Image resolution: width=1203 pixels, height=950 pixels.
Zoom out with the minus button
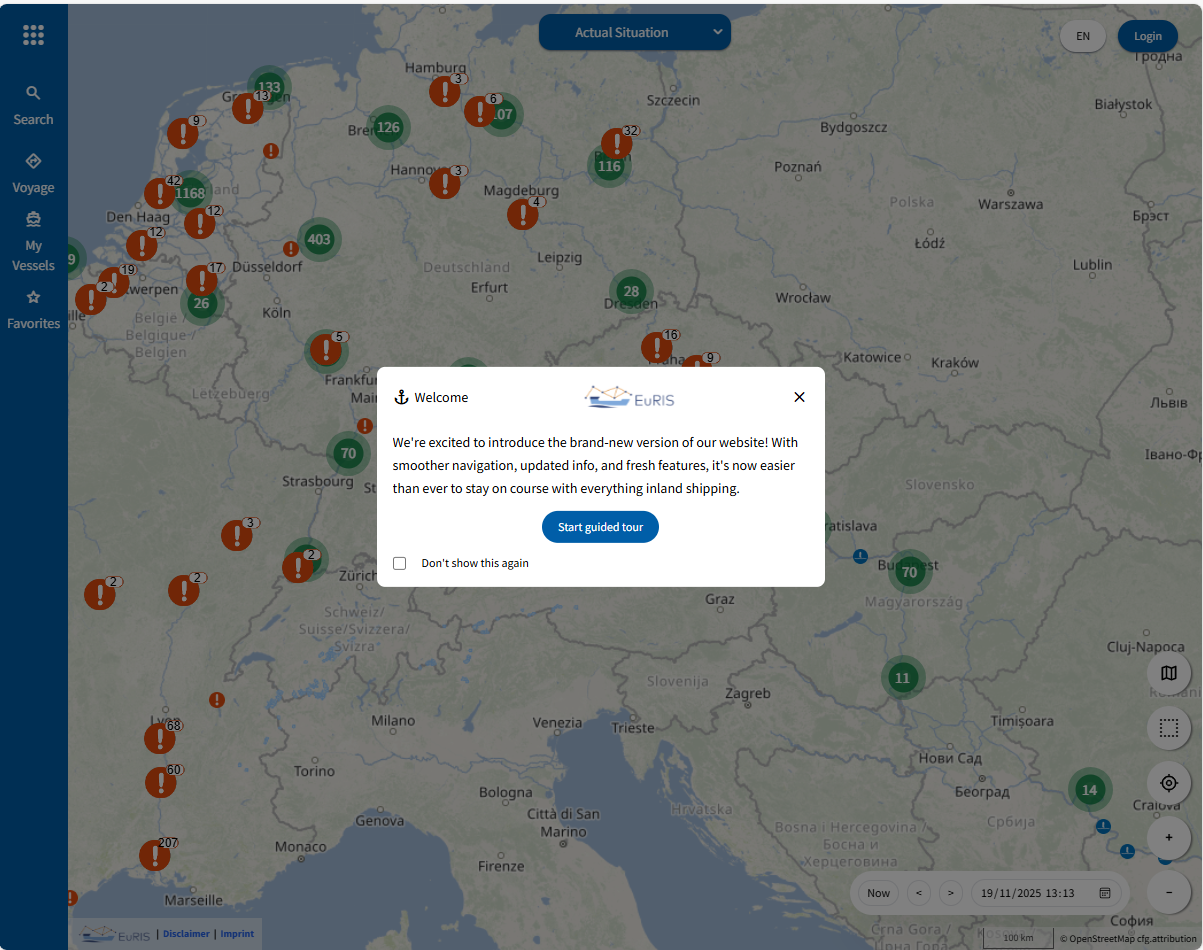1168,892
